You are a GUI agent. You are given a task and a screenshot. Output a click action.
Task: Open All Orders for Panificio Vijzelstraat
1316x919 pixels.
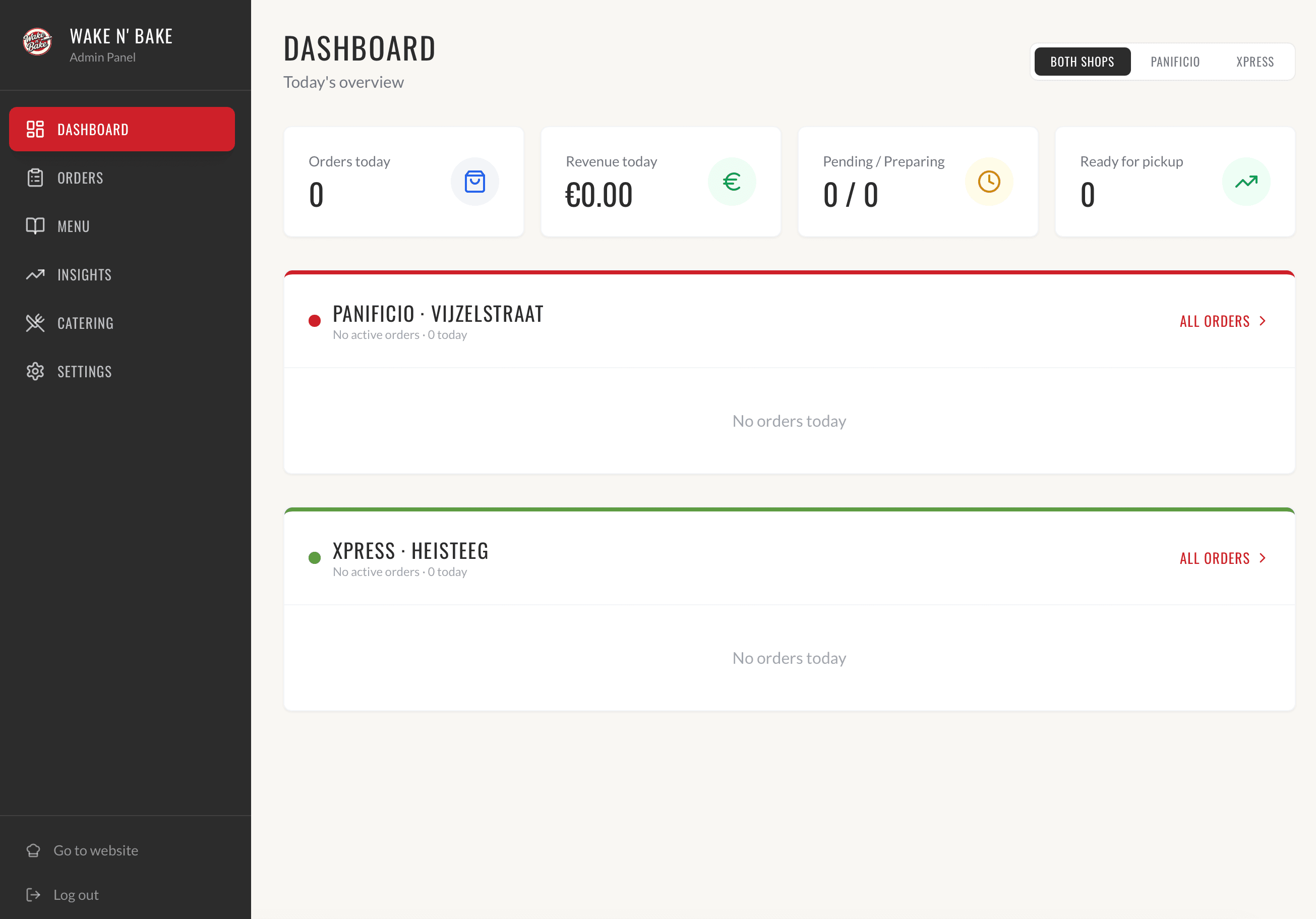[x=1223, y=321]
